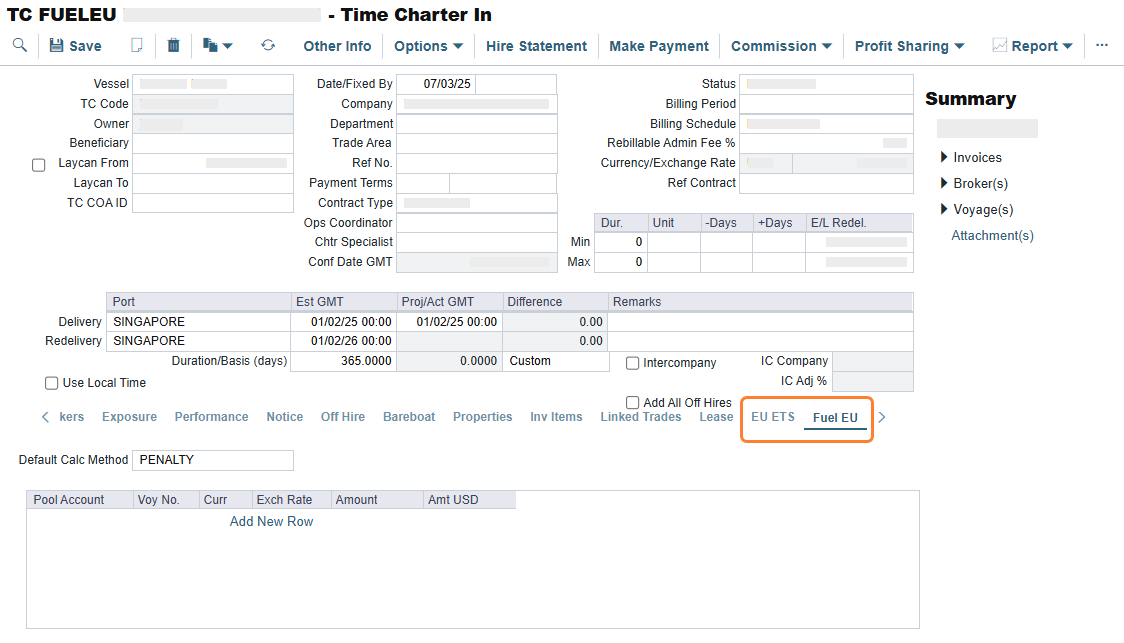Image resolution: width=1124 pixels, height=643 pixels.
Task: Click the Default Calc Method field
Action: click(212, 460)
